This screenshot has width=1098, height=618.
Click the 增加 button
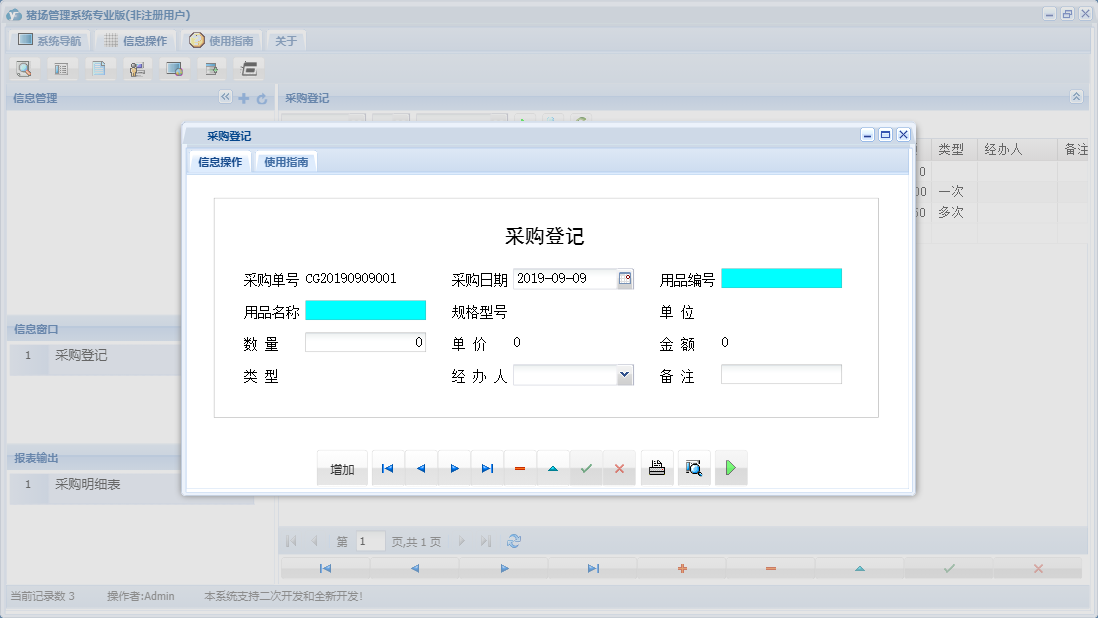click(342, 467)
